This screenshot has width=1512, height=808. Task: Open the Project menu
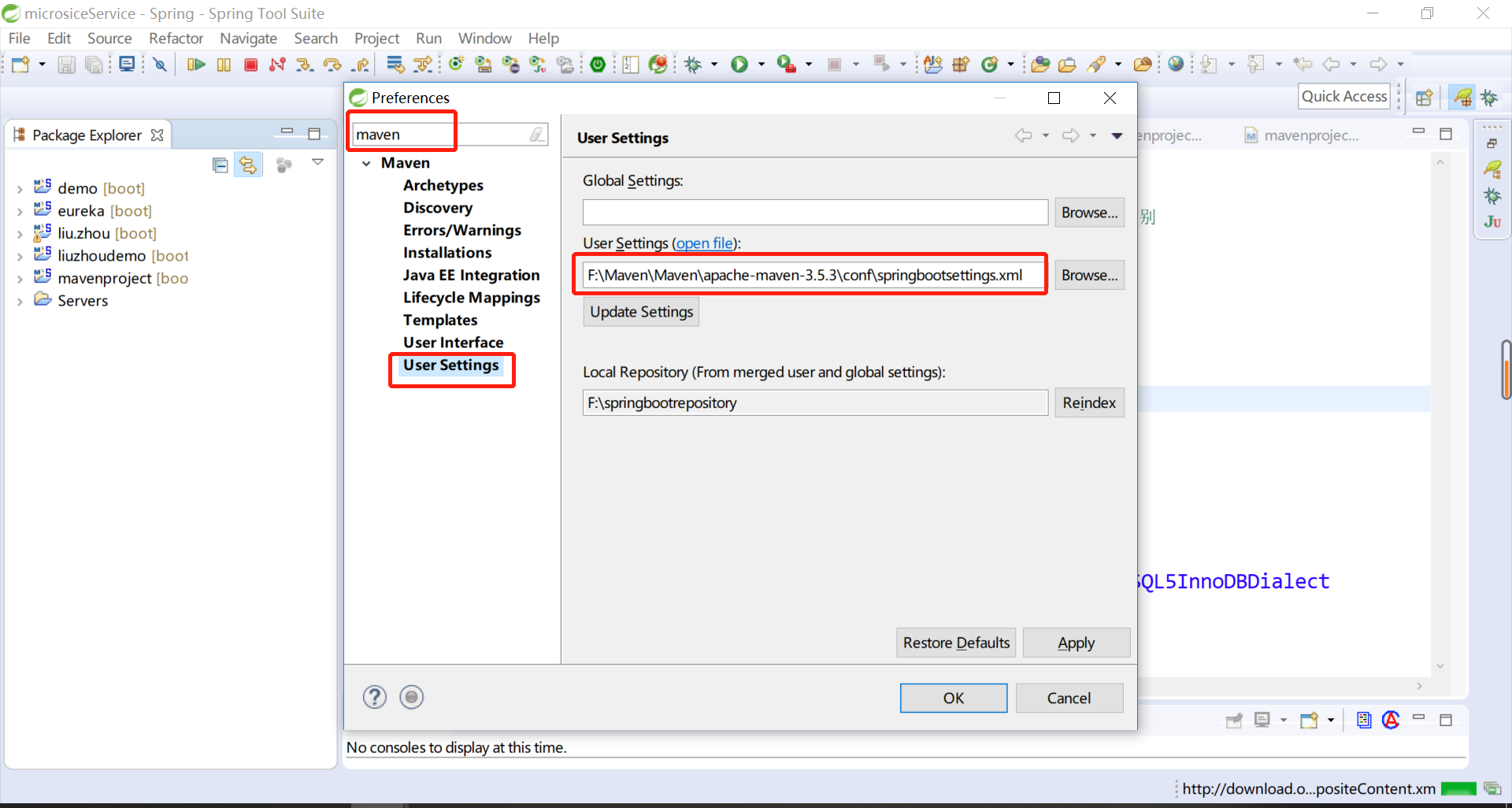tap(376, 38)
